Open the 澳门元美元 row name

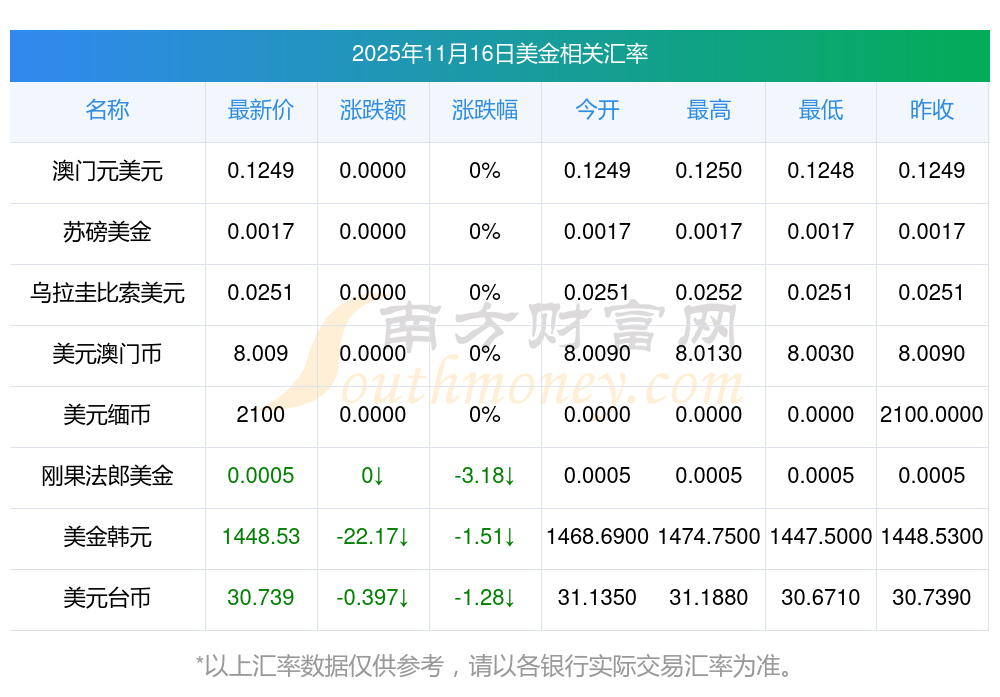107,171
